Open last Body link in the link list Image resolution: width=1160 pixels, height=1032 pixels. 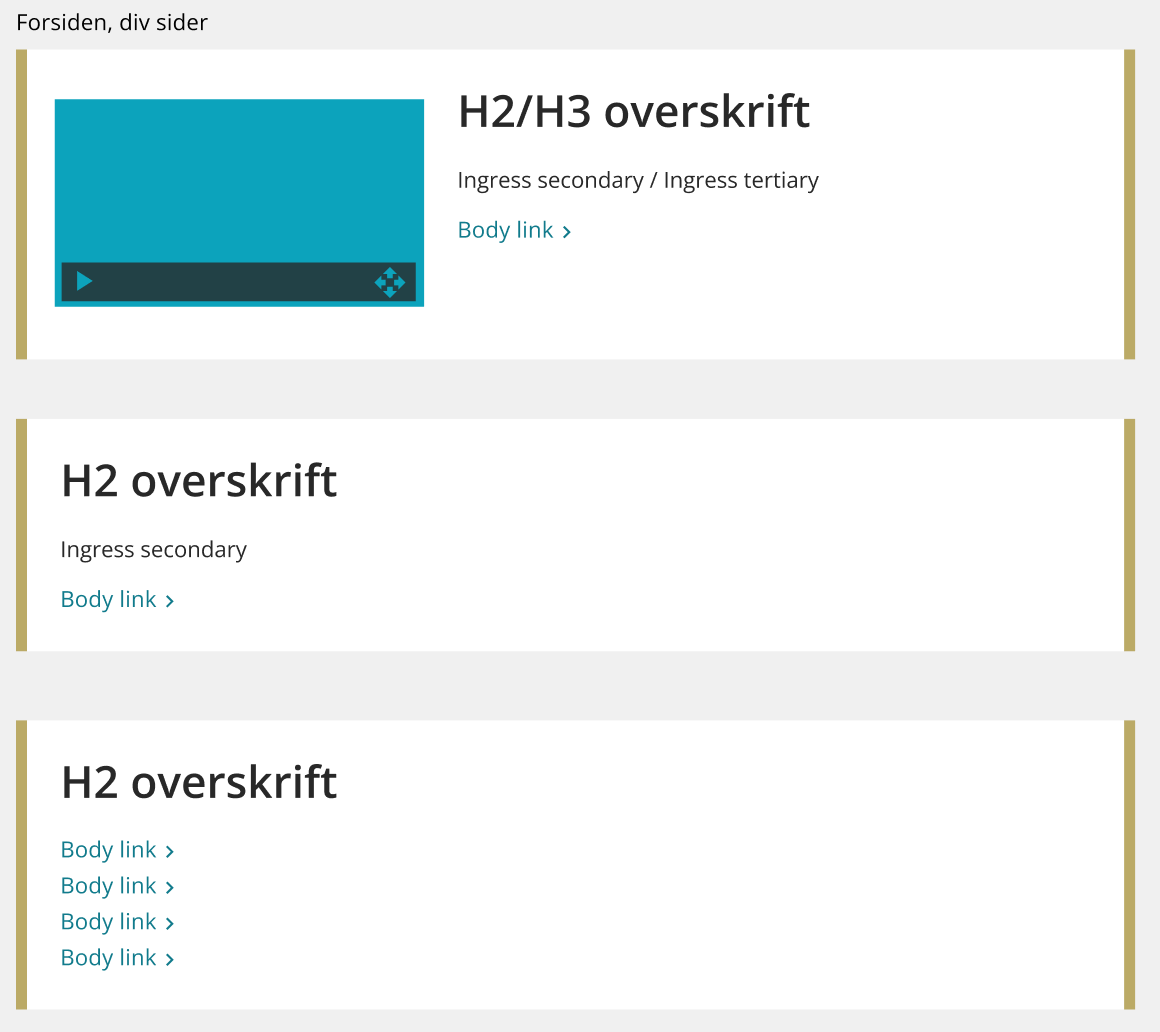click(108, 958)
